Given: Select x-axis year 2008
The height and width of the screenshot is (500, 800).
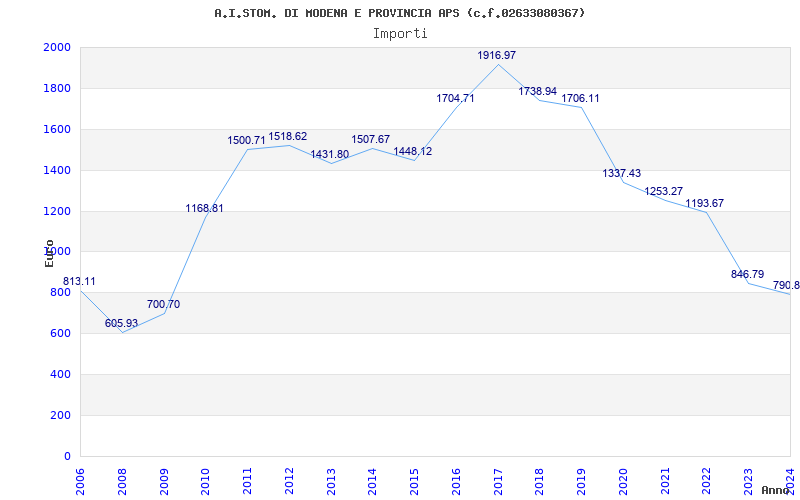Looking at the screenshot, I should (122, 482).
